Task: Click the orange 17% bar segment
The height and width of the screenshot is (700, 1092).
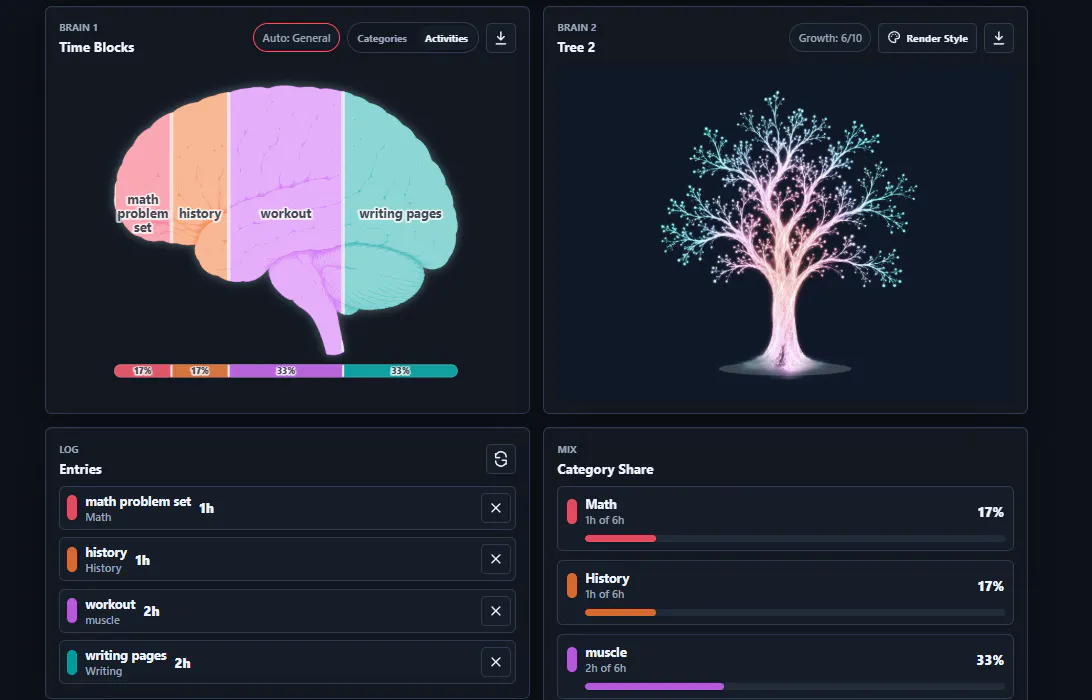Action: [x=200, y=371]
